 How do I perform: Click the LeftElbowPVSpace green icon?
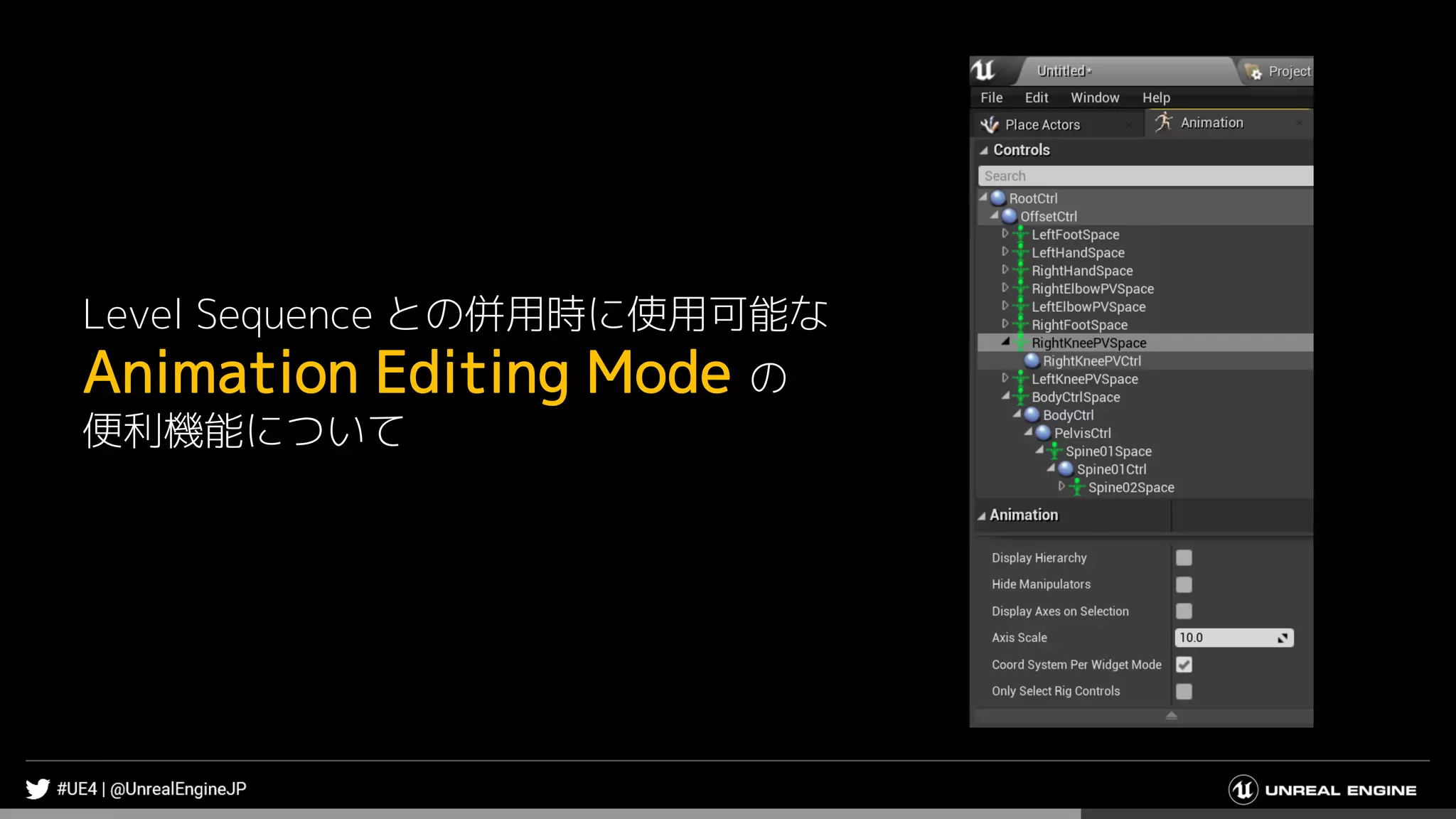click(x=1021, y=306)
